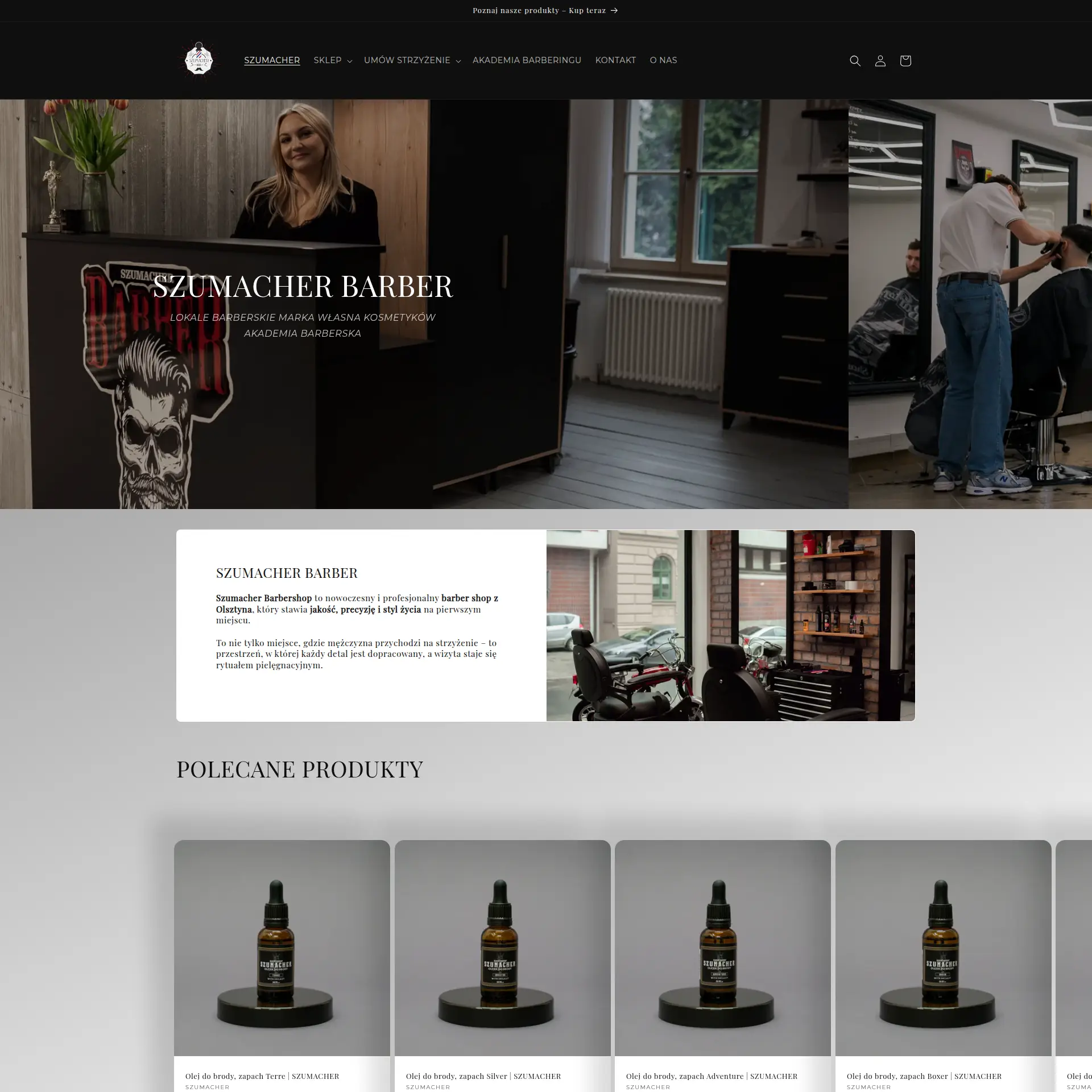This screenshot has height=1092, width=1092.
Task: Click the account login icon
Action: click(880, 61)
